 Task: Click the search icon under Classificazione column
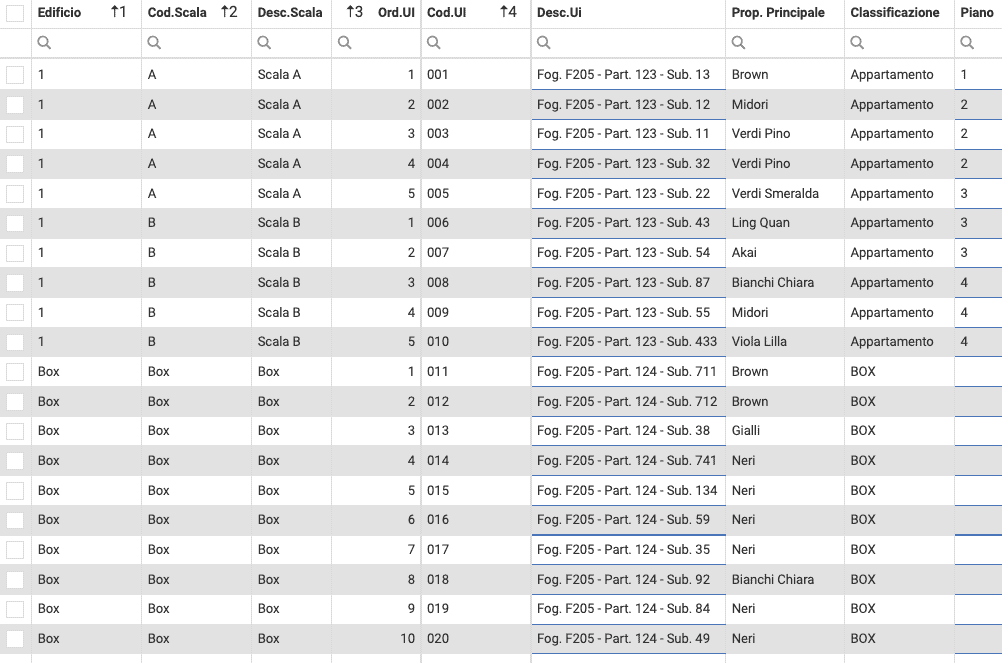[857, 43]
